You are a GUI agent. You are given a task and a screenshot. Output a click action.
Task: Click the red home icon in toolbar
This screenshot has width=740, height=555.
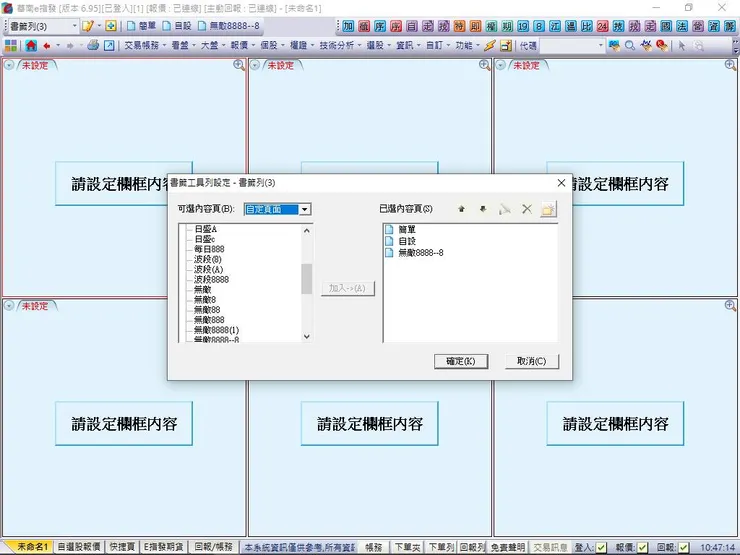pyautogui.click(x=31, y=46)
